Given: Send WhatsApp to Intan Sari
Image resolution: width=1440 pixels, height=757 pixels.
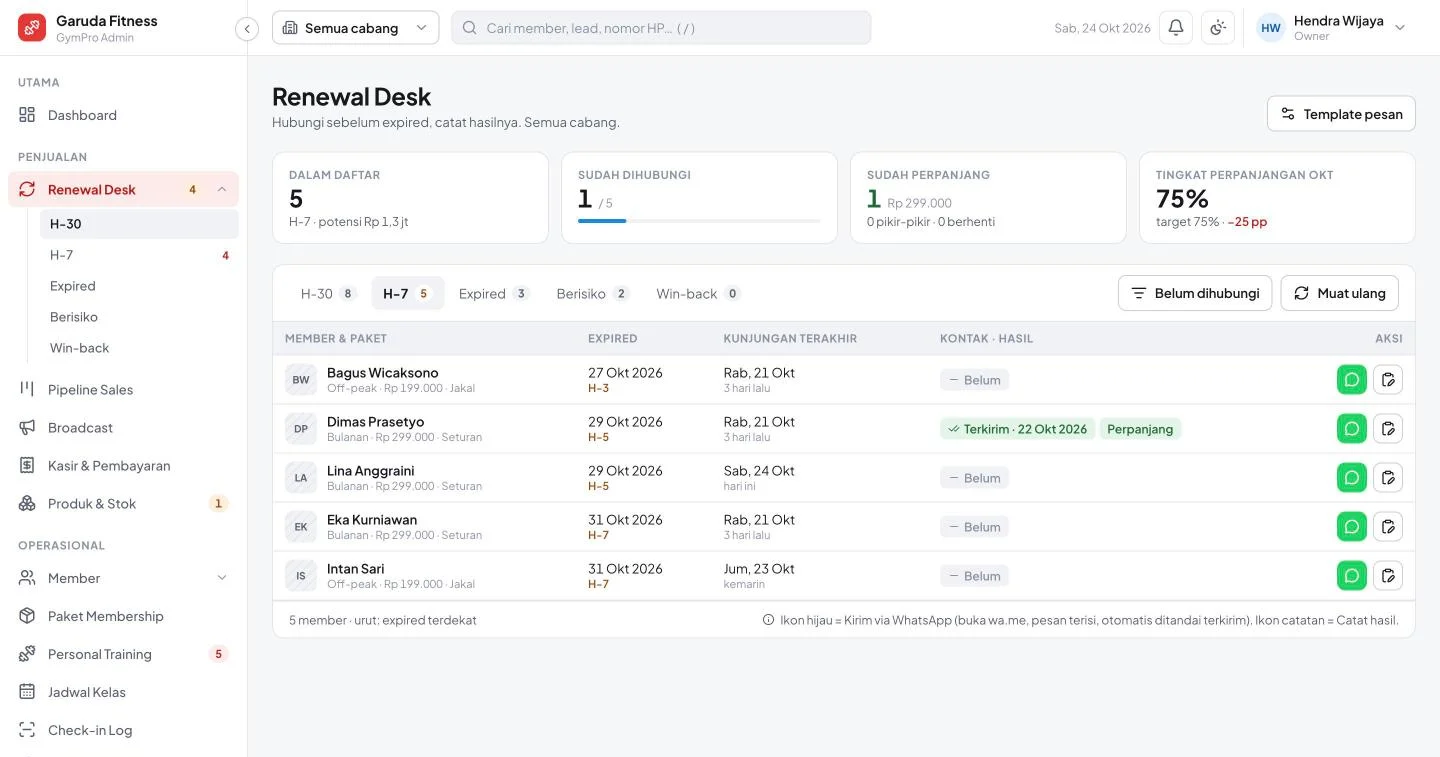Looking at the screenshot, I should tap(1352, 576).
